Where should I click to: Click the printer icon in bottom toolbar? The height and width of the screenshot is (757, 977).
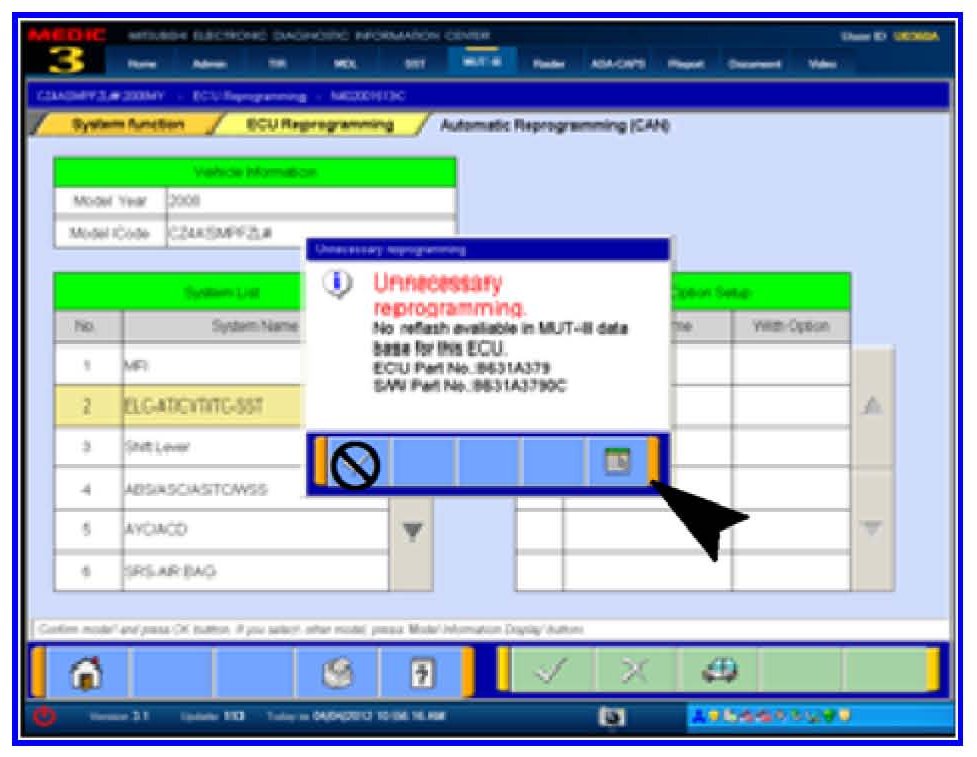coord(338,671)
